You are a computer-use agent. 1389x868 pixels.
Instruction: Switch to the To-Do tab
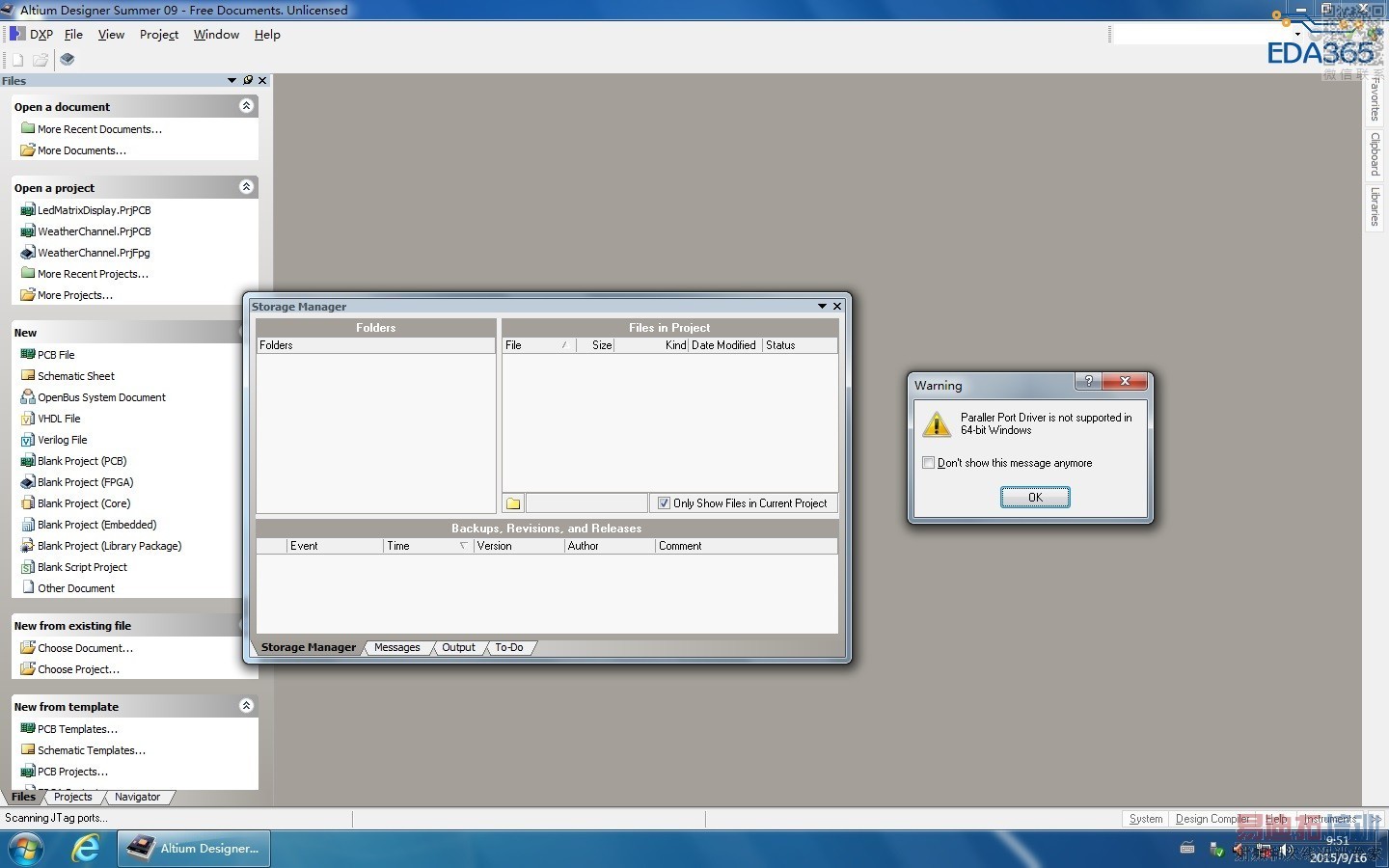(509, 647)
